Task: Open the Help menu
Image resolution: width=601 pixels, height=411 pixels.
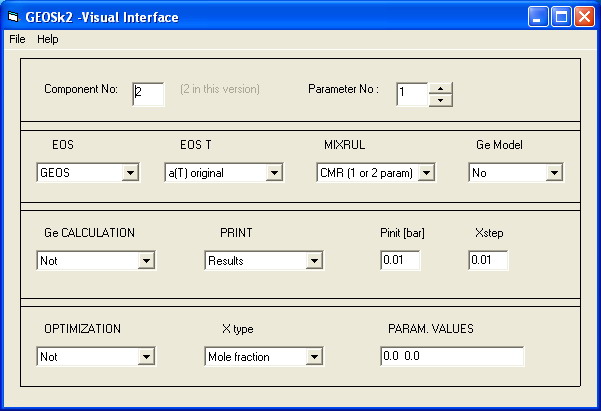Action: (48, 39)
